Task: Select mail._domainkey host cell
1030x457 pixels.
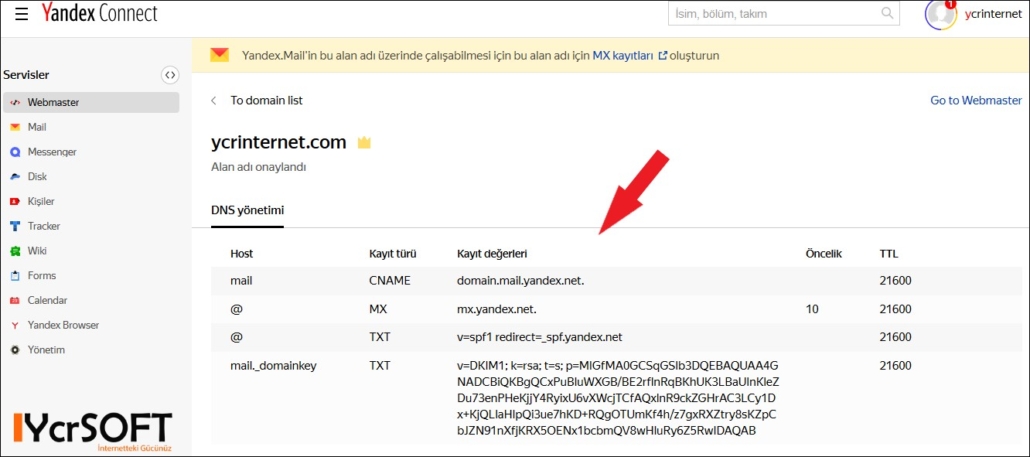Action: click(273, 366)
